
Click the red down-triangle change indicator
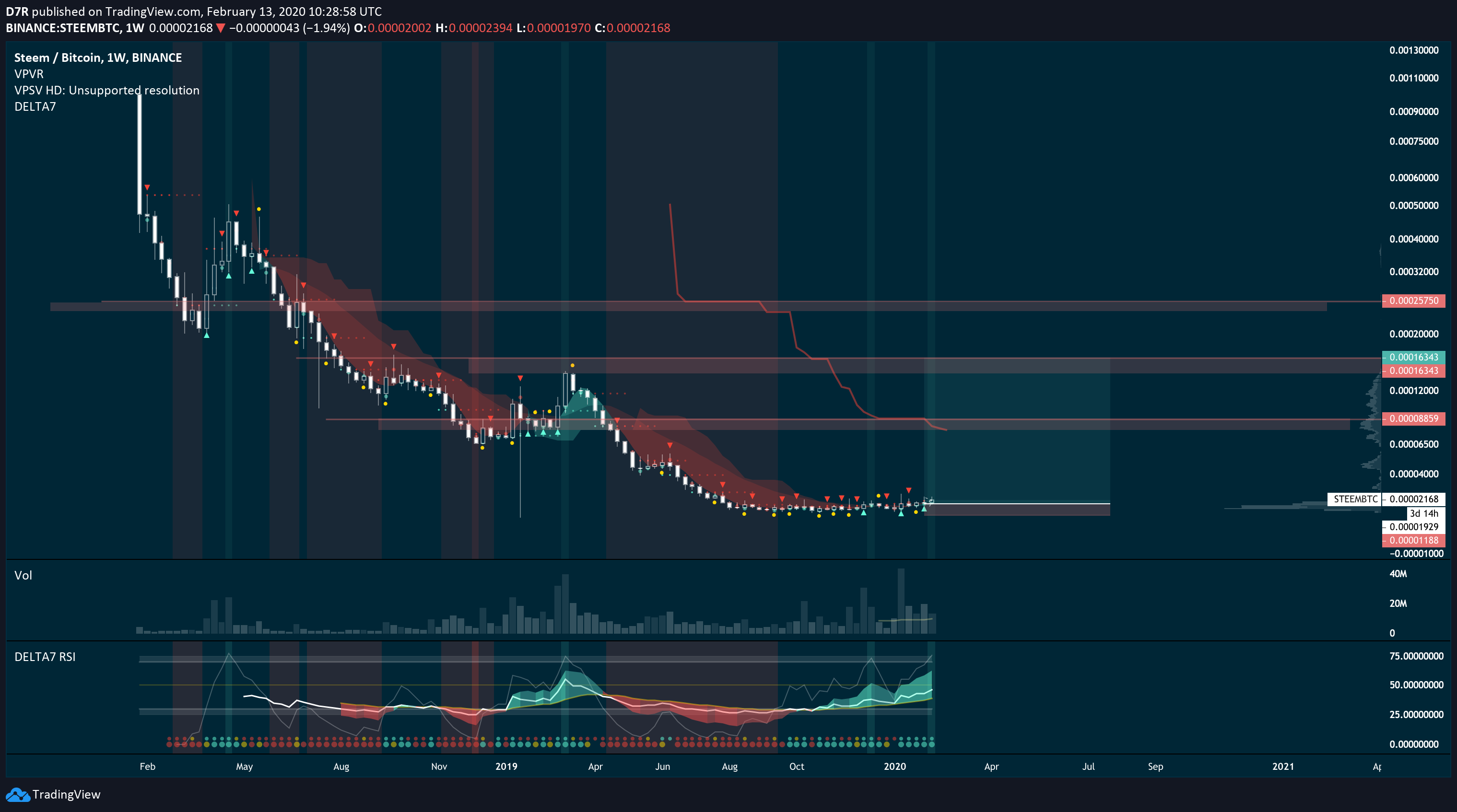click(221, 28)
